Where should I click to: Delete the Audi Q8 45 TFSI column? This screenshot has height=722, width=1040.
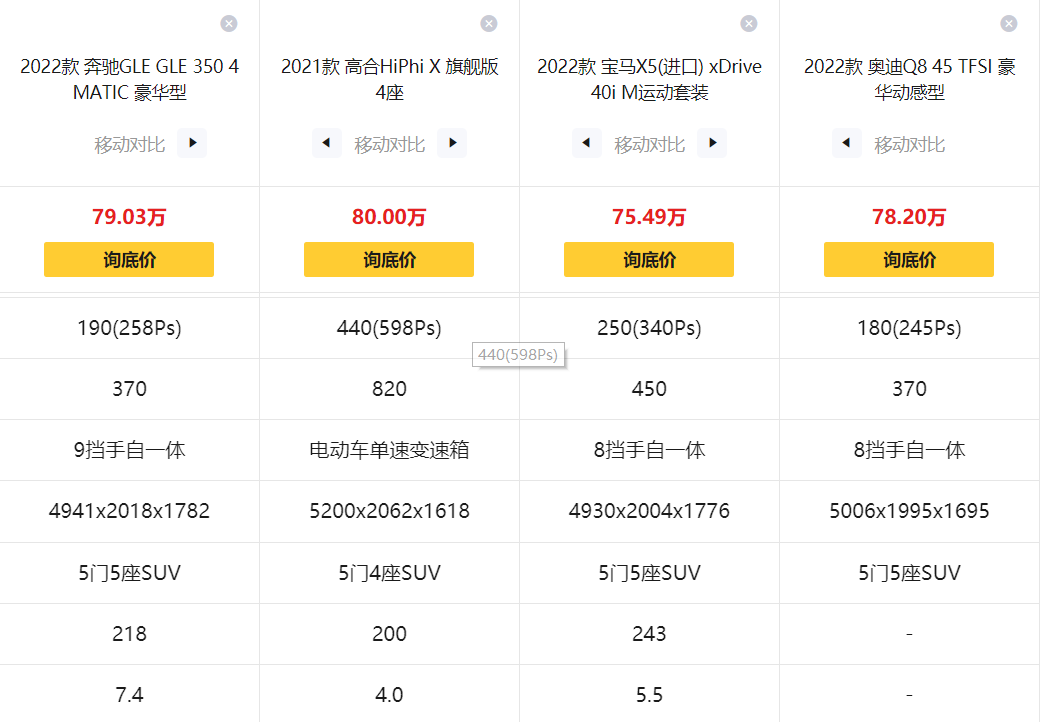pos(1009,23)
